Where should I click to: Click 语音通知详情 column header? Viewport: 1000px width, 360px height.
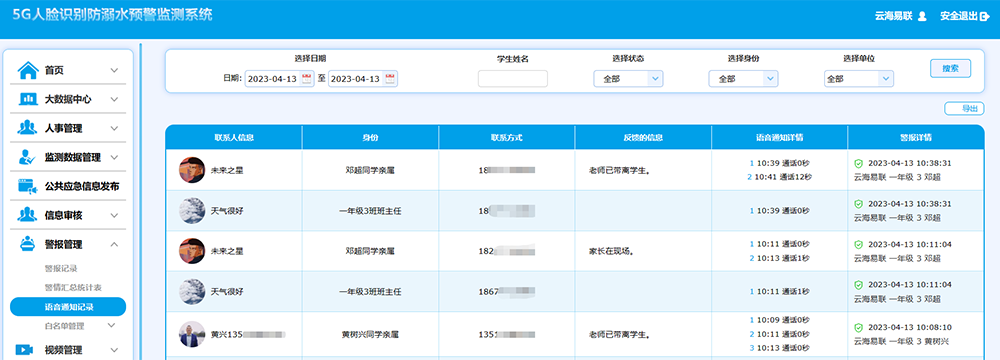click(x=779, y=137)
